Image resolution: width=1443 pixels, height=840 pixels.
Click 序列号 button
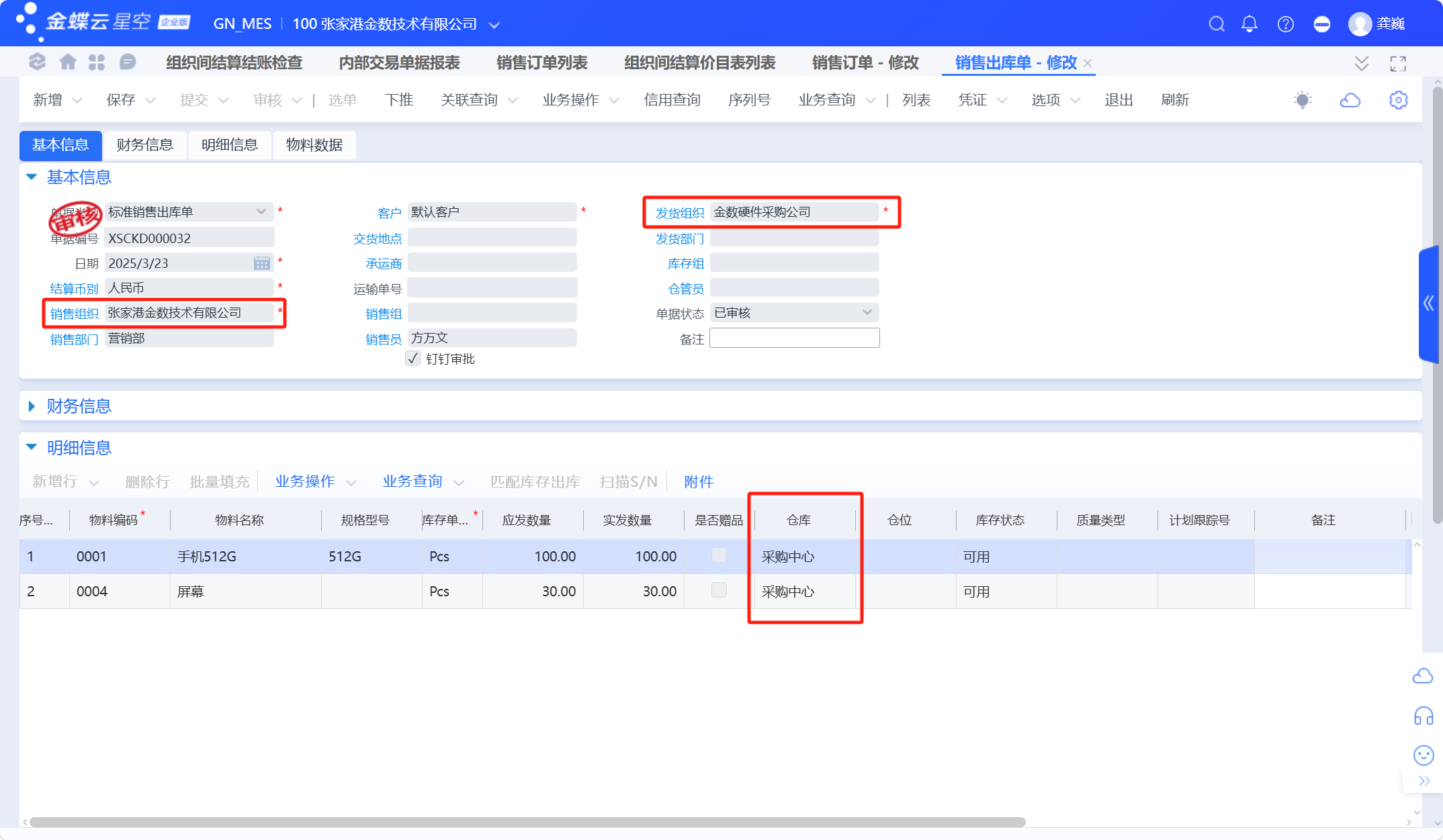click(x=749, y=100)
